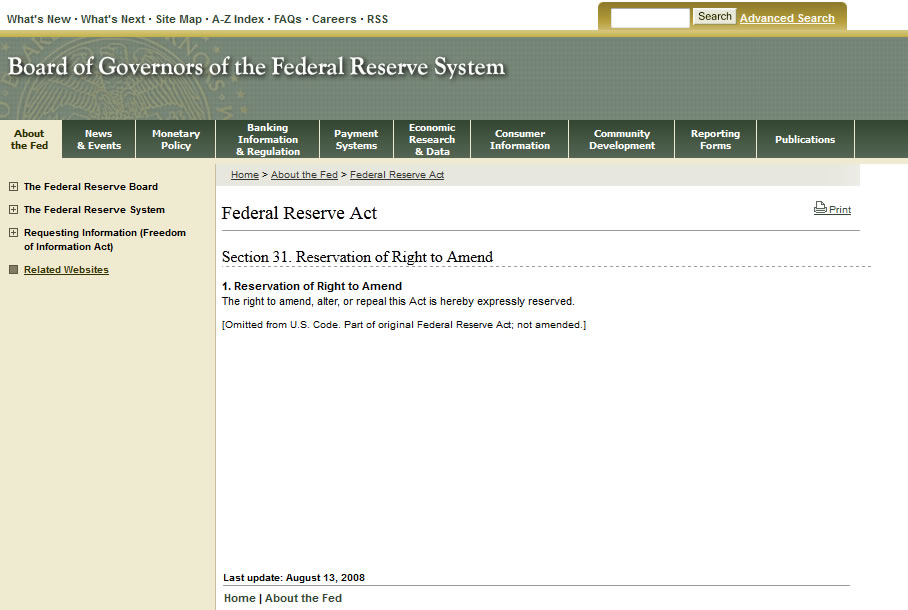Visit the Careers page link
The image size is (908, 610).
(x=334, y=19)
